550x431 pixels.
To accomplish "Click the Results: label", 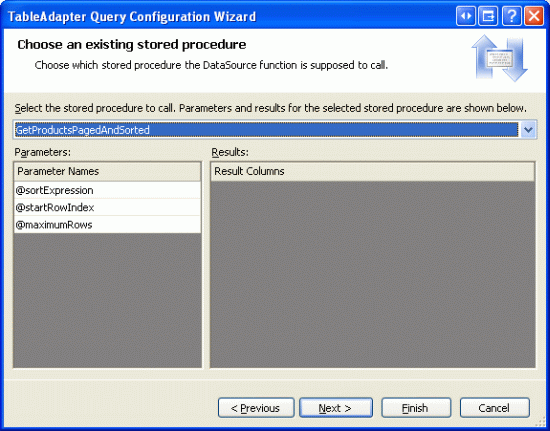I will [230, 152].
